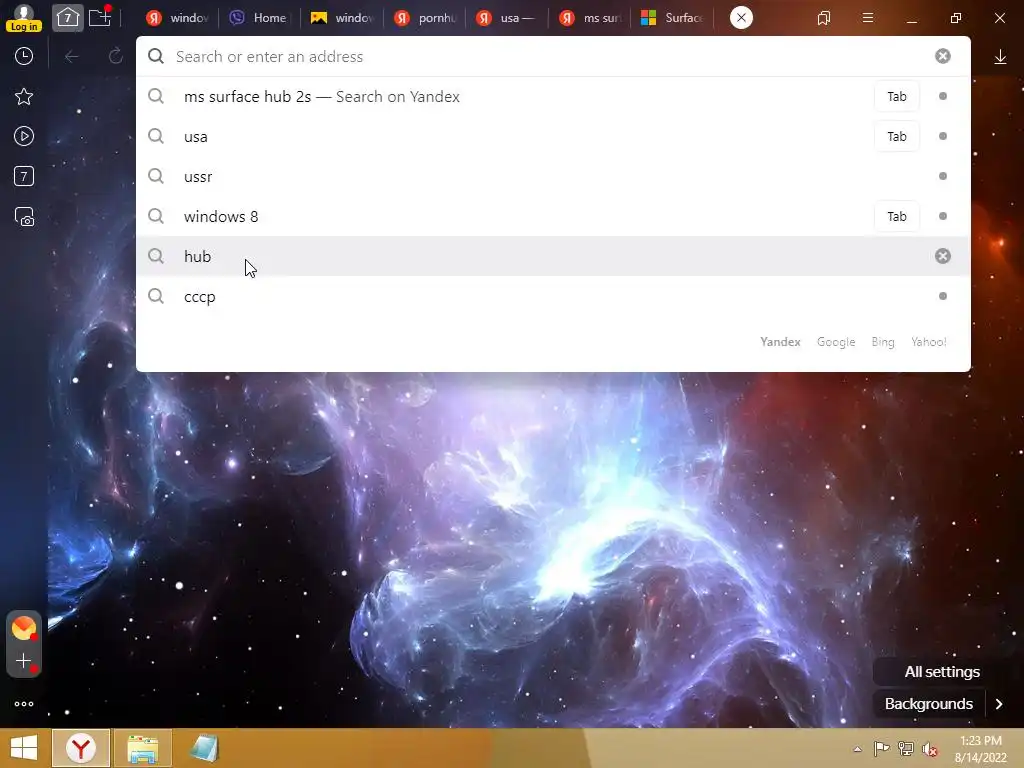Open File Explorer from taskbar
1024x768 pixels.
click(143, 748)
